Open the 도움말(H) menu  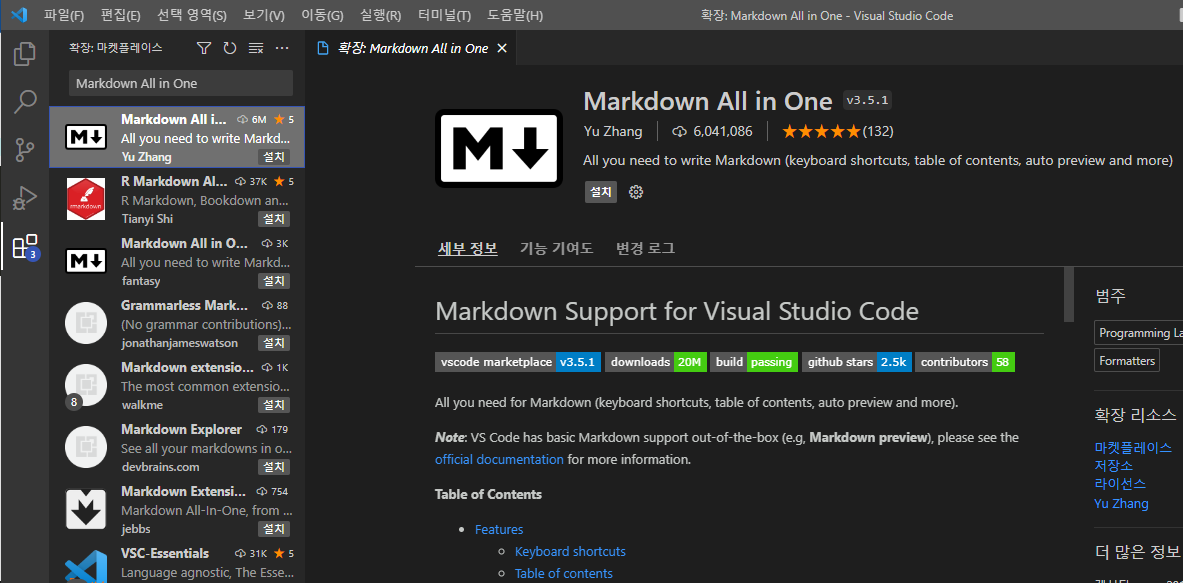coord(515,15)
